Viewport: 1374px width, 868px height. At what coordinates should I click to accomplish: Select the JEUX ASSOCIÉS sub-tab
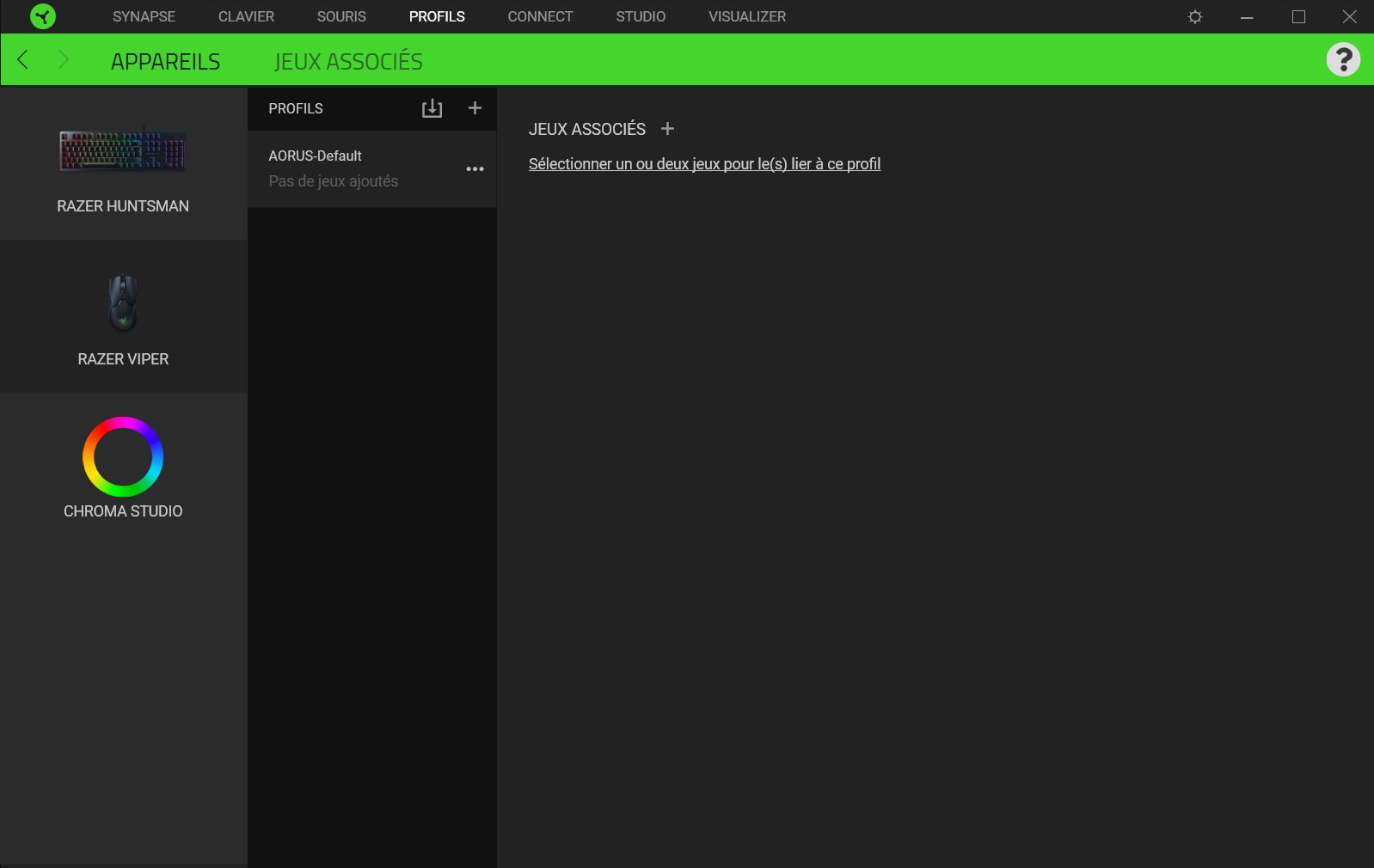(x=348, y=61)
